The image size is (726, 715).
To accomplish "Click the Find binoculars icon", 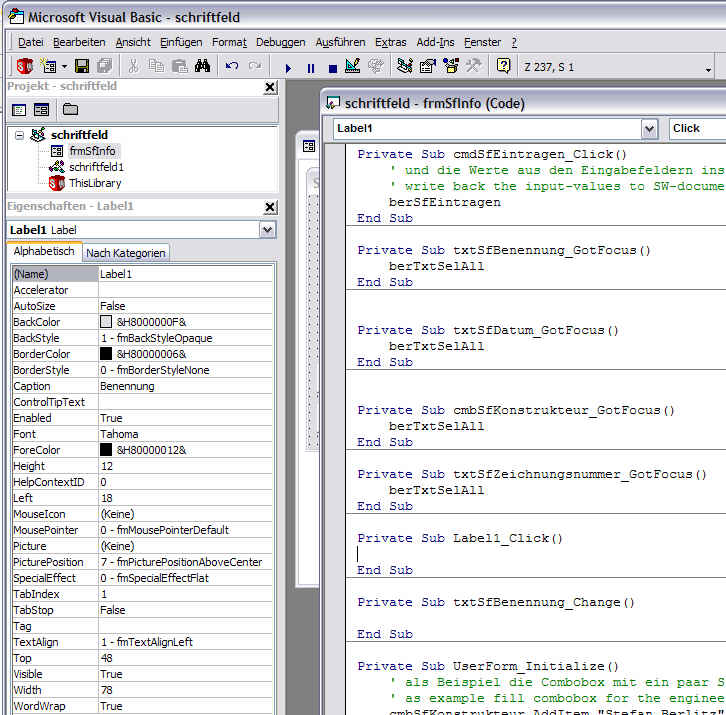I will [203, 67].
